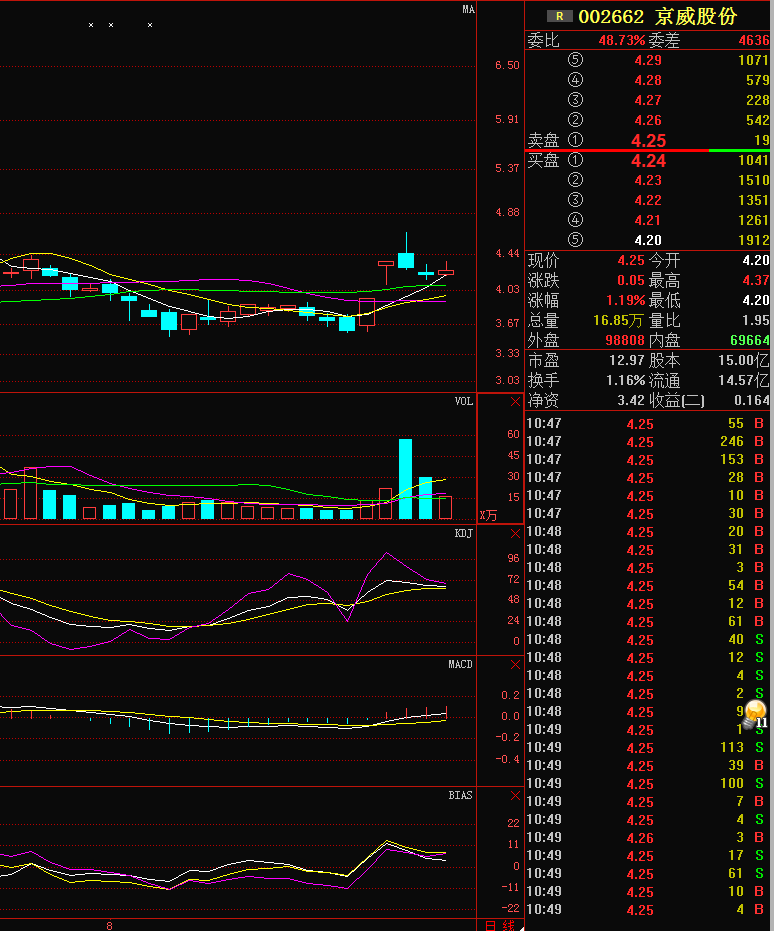Image resolution: width=774 pixels, height=931 pixels.
Task: Select sell level 5 price 4.29
Action: pos(648,61)
